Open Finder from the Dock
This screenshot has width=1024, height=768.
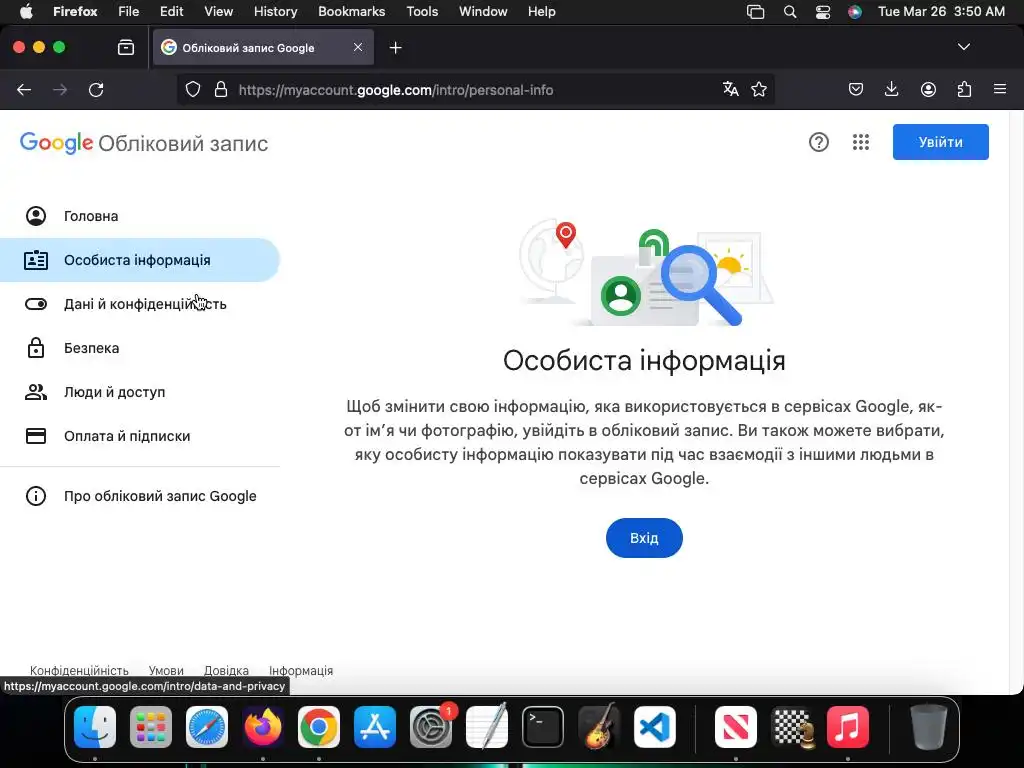tap(95, 727)
